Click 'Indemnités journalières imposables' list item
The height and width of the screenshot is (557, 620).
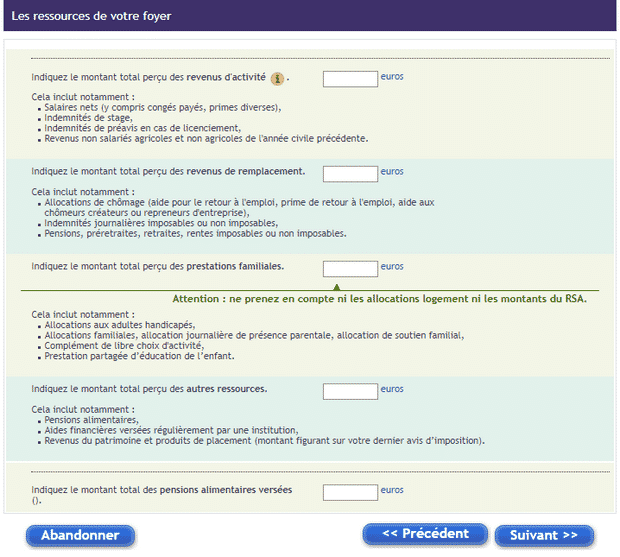(161, 223)
